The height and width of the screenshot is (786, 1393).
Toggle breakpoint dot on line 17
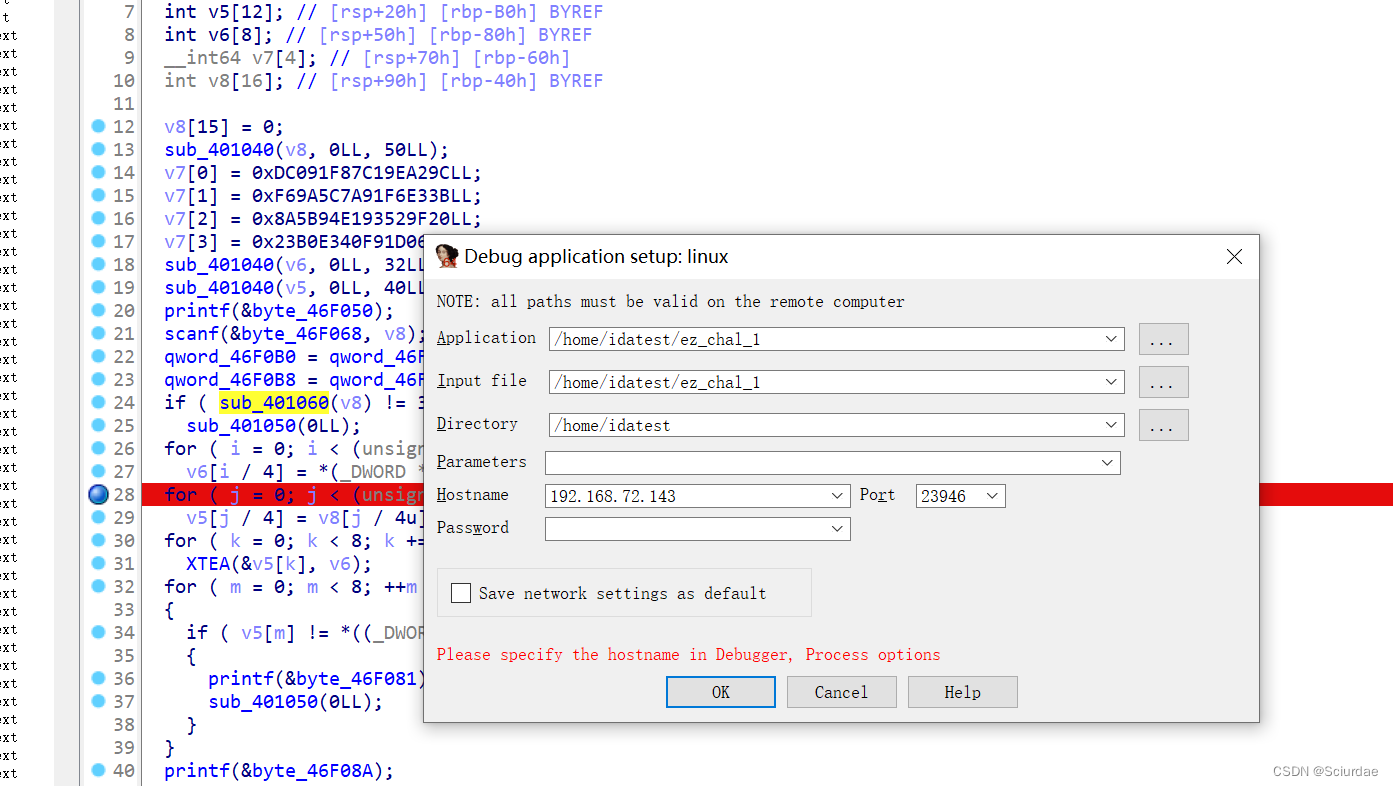click(x=98, y=241)
